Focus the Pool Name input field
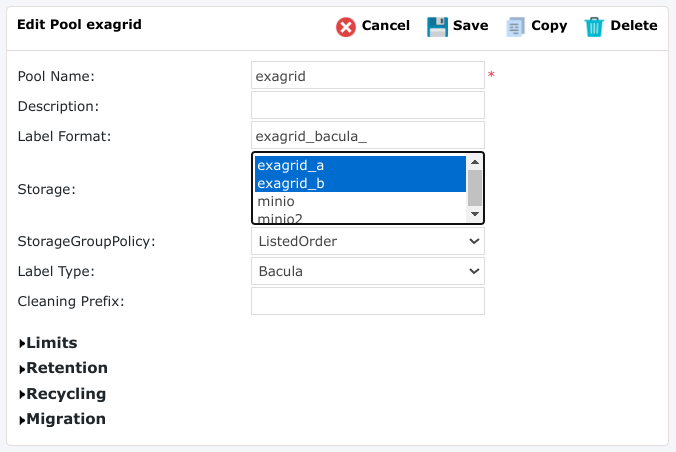 [368, 75]
